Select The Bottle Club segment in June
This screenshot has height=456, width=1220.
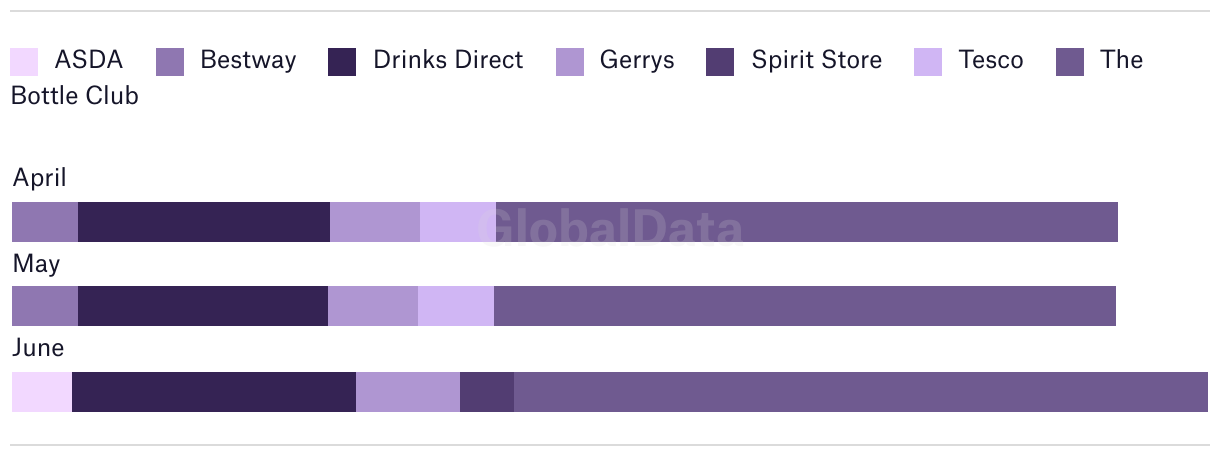click(861, 392)
